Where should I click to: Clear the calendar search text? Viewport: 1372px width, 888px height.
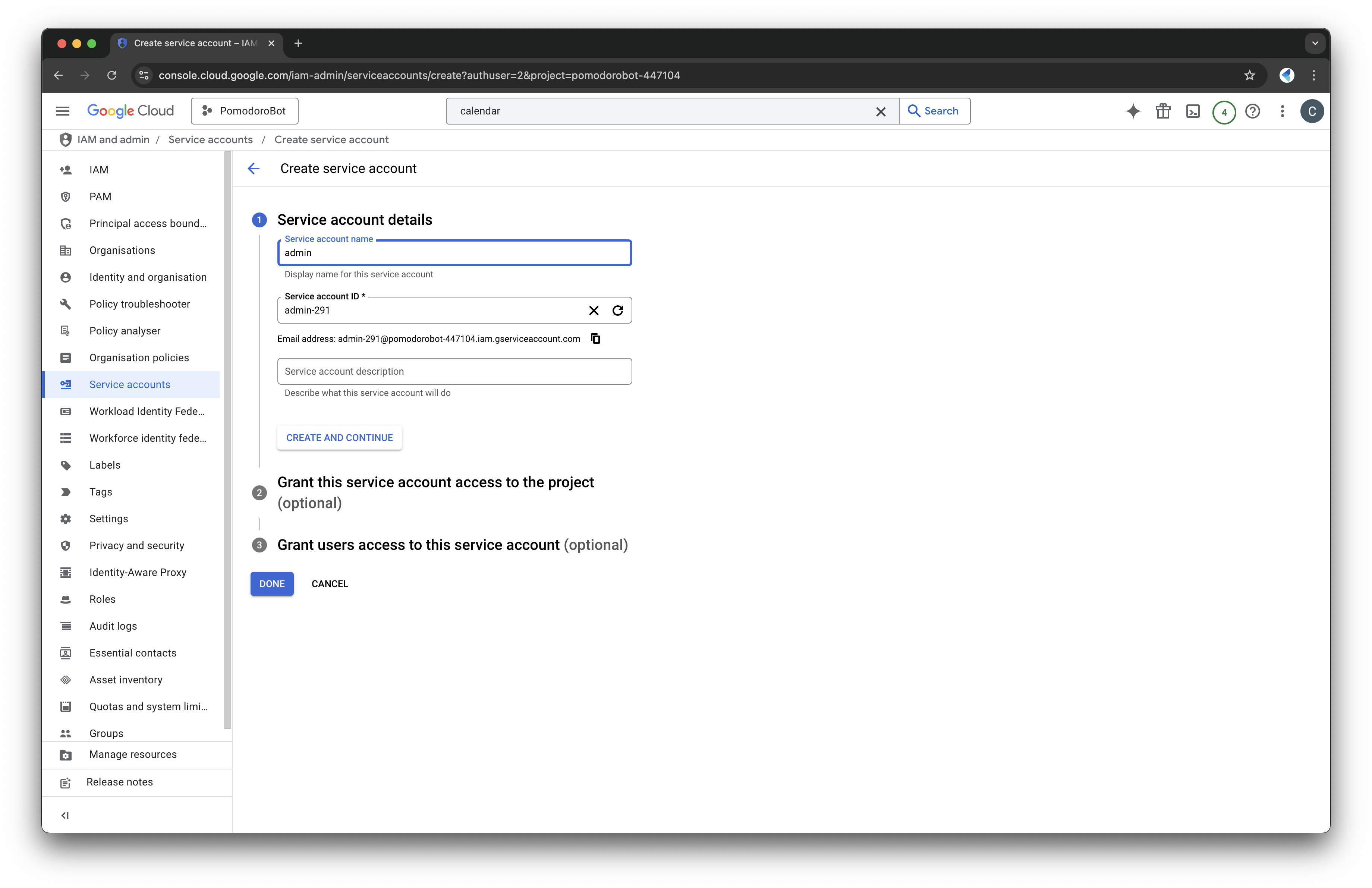[880, 111]
